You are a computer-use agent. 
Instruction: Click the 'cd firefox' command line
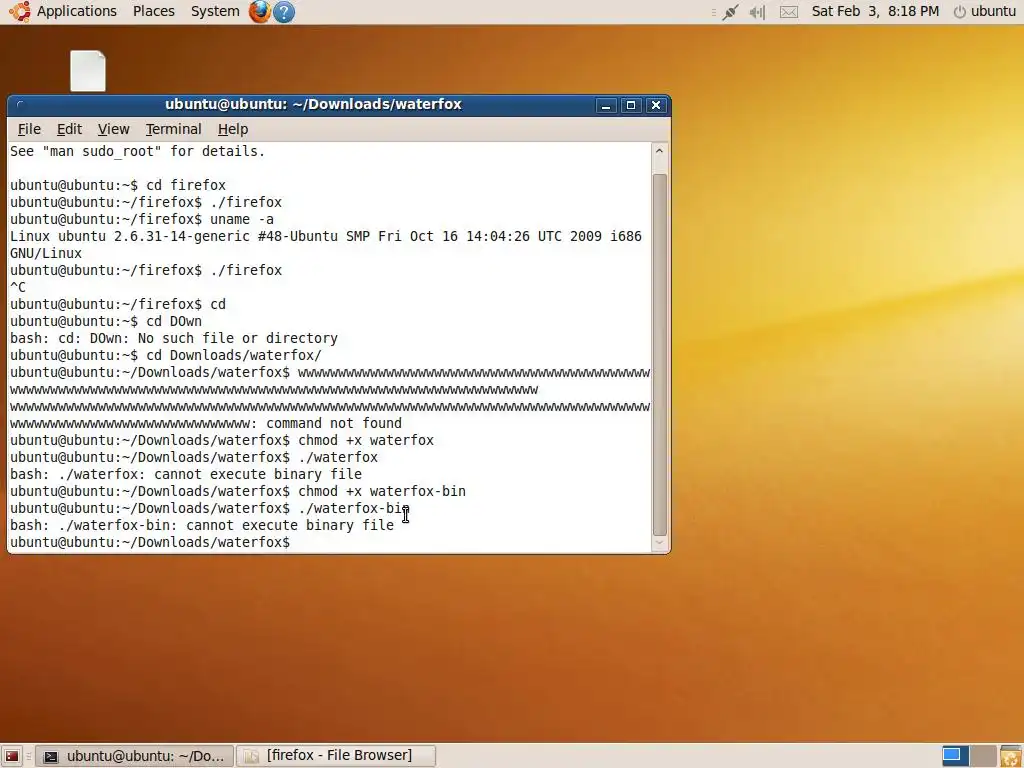[118, 185]
